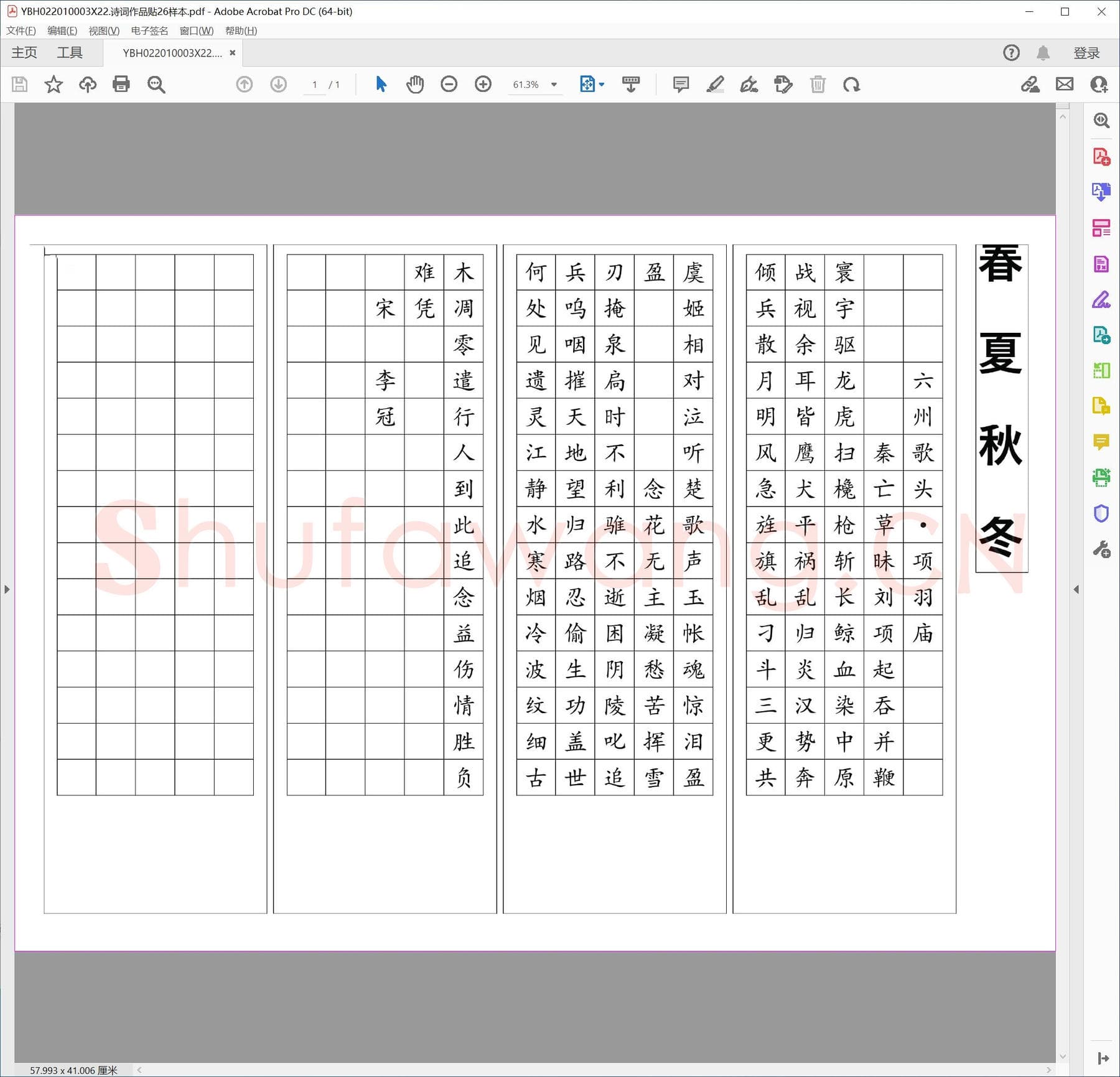The width and height of the screenshot is (1120, 1077).
Task: Expand right pane with bottom arrow icon
Action: (x=1103, y=1058)
